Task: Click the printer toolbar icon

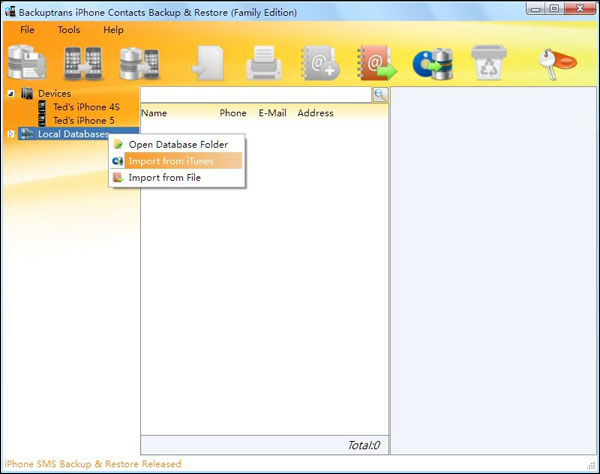Action: [x=264, y=62]
